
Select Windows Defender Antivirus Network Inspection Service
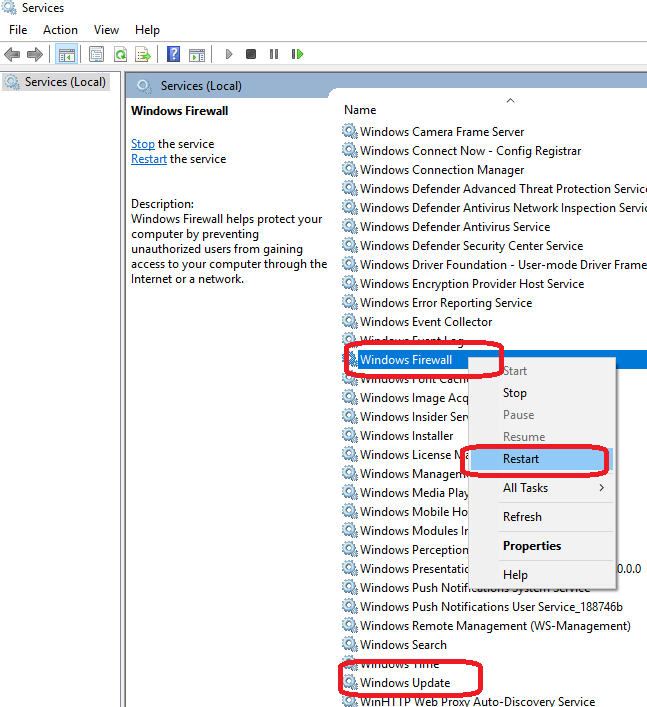pyautogui.click(x=503, y=207)
